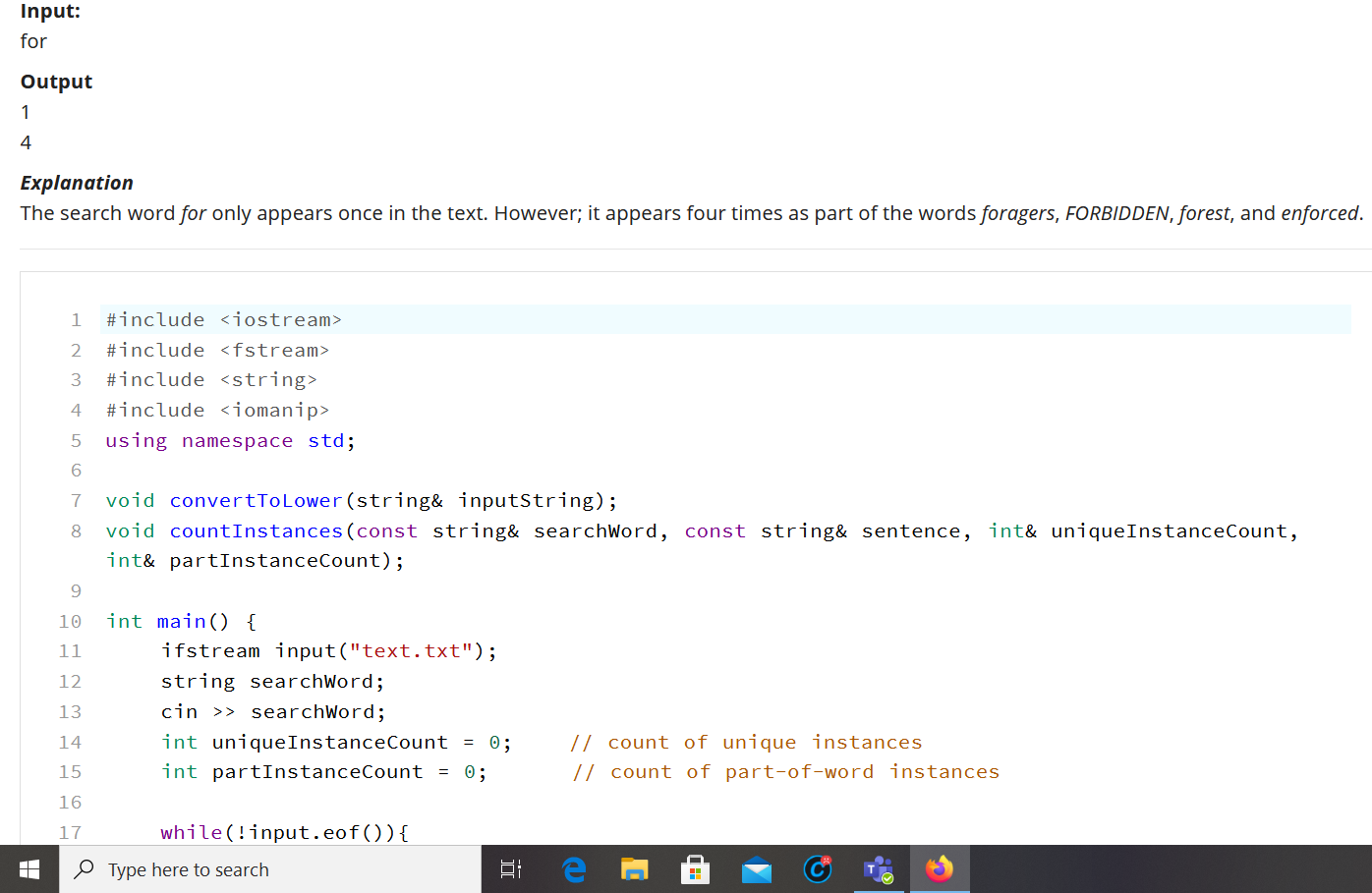Select the highlighted #include iostream code line
This screenshot has width=1372, height=893.
click(x=223, y=319)
